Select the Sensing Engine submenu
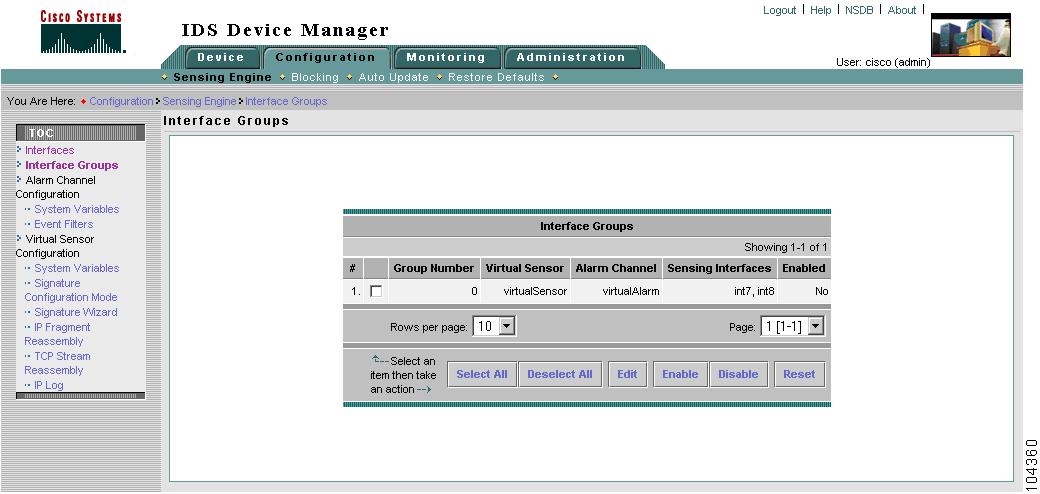Viewport: 1040px width, 494px height. (x=222, y=78)
